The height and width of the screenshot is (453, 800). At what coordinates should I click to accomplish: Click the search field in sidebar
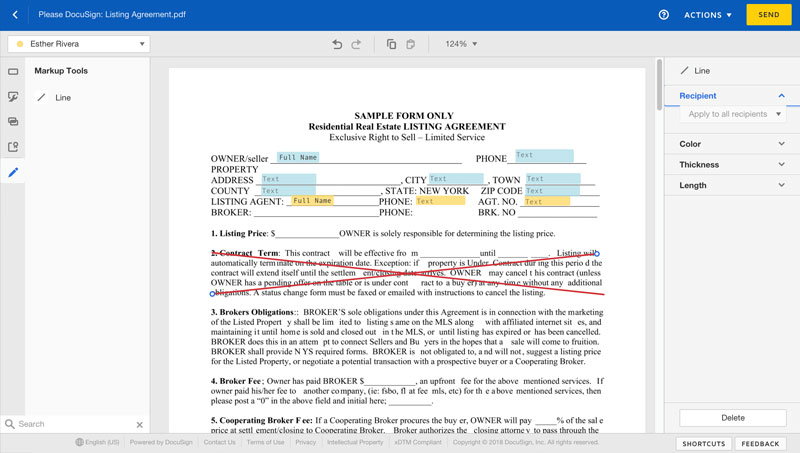76,424
